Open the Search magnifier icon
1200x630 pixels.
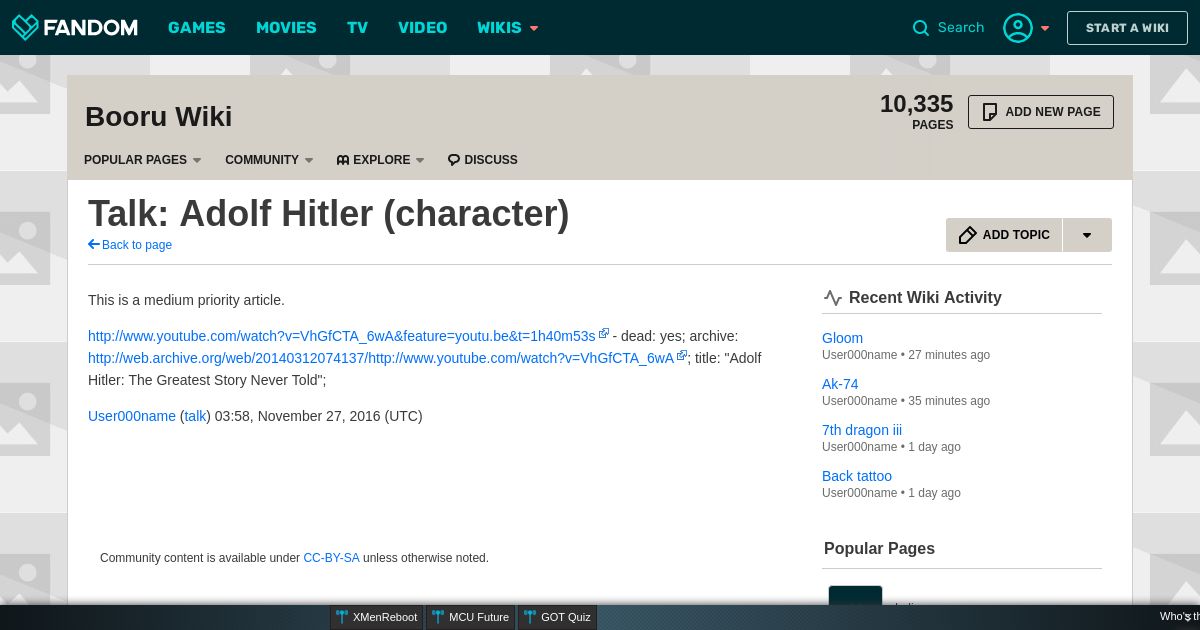921,28
